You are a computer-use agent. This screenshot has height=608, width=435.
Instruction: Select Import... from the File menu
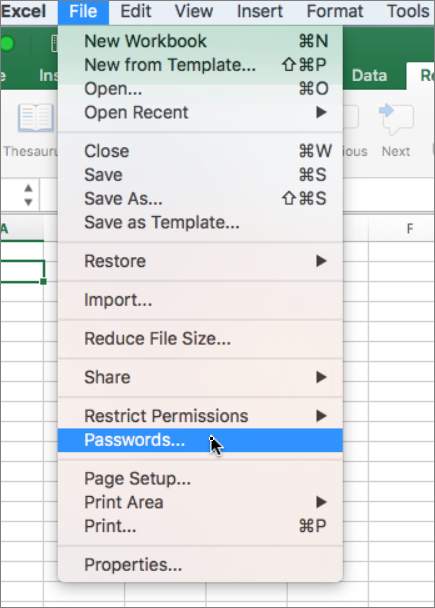point(200,300)
